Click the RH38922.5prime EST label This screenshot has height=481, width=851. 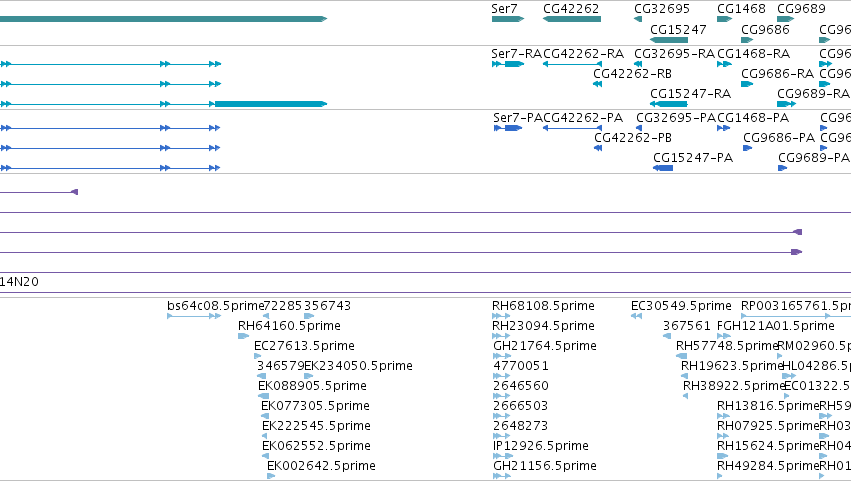coord(734,386)
